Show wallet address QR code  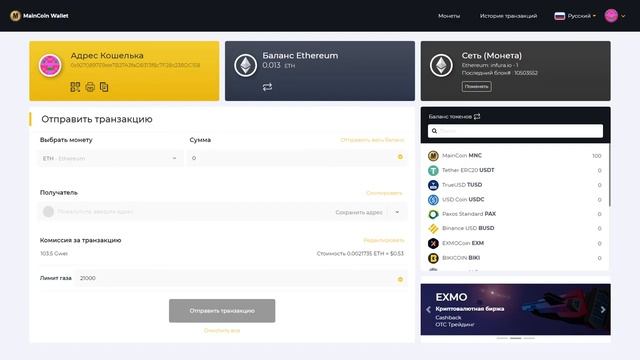pos(75,87)
